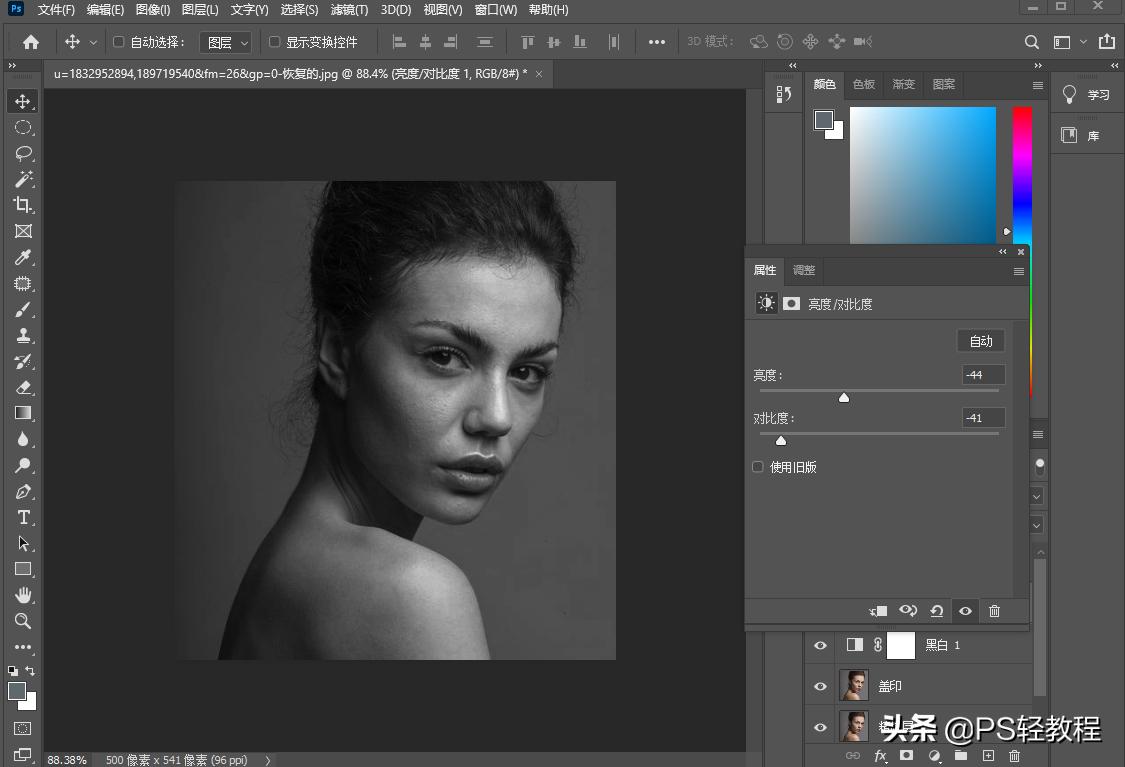1125x767 pixels.
Task: Select the Lasso tool
Action: (23, 153)
